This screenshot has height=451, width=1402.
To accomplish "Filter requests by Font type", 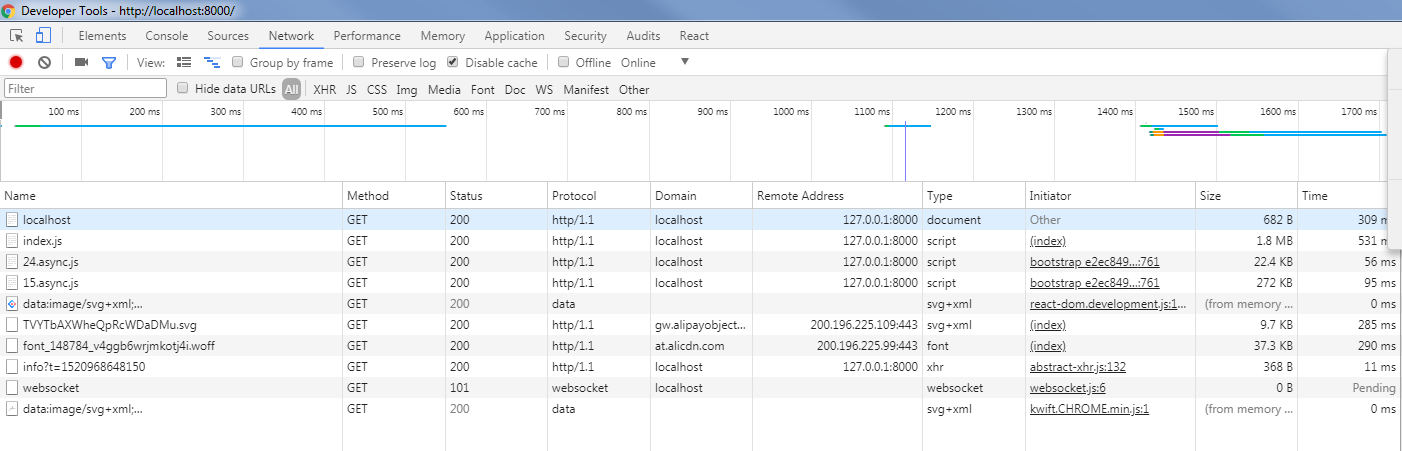I will [x=483, y=89].
